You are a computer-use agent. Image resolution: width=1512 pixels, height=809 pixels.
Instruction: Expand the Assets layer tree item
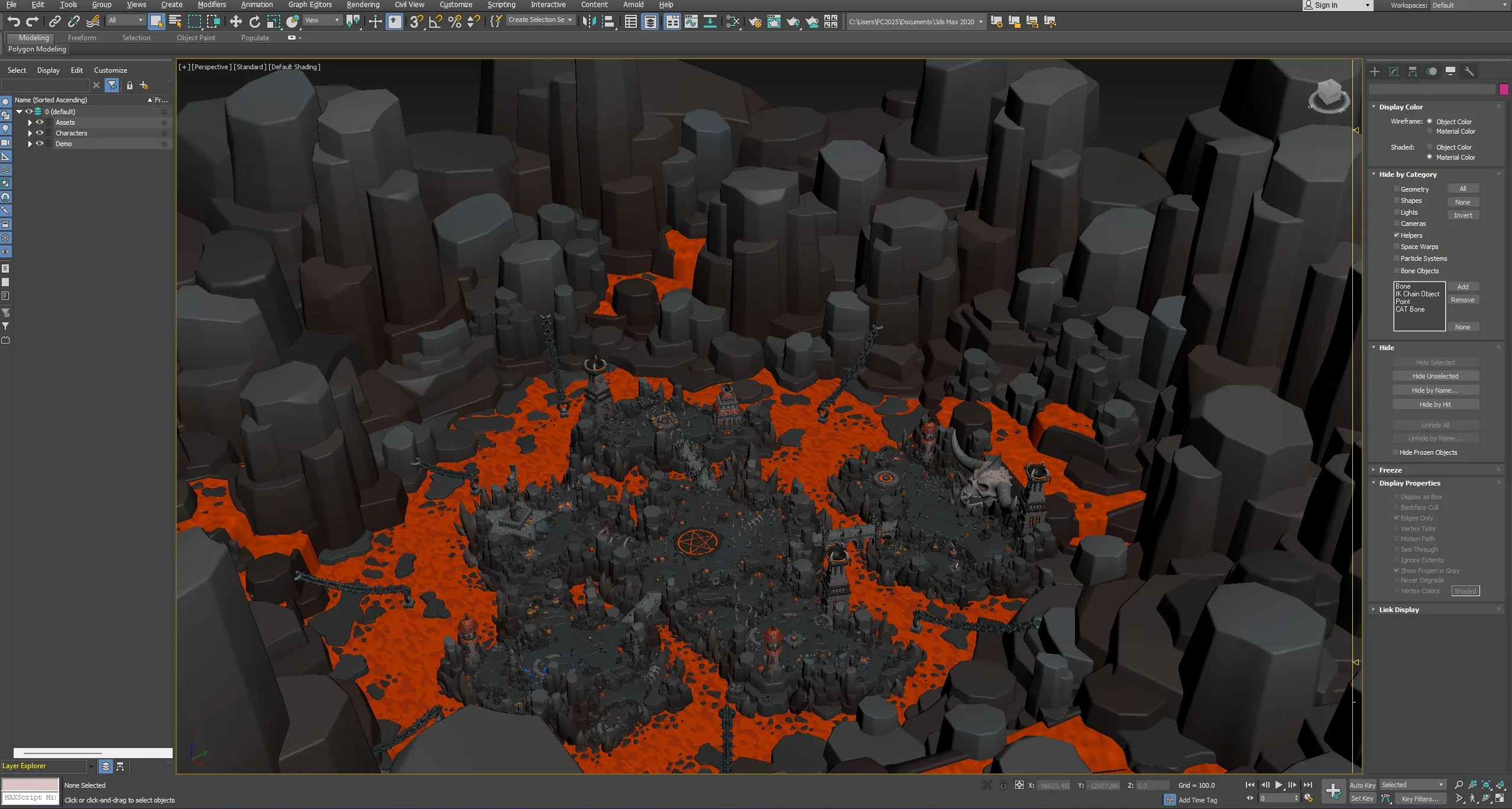(30, 122)
